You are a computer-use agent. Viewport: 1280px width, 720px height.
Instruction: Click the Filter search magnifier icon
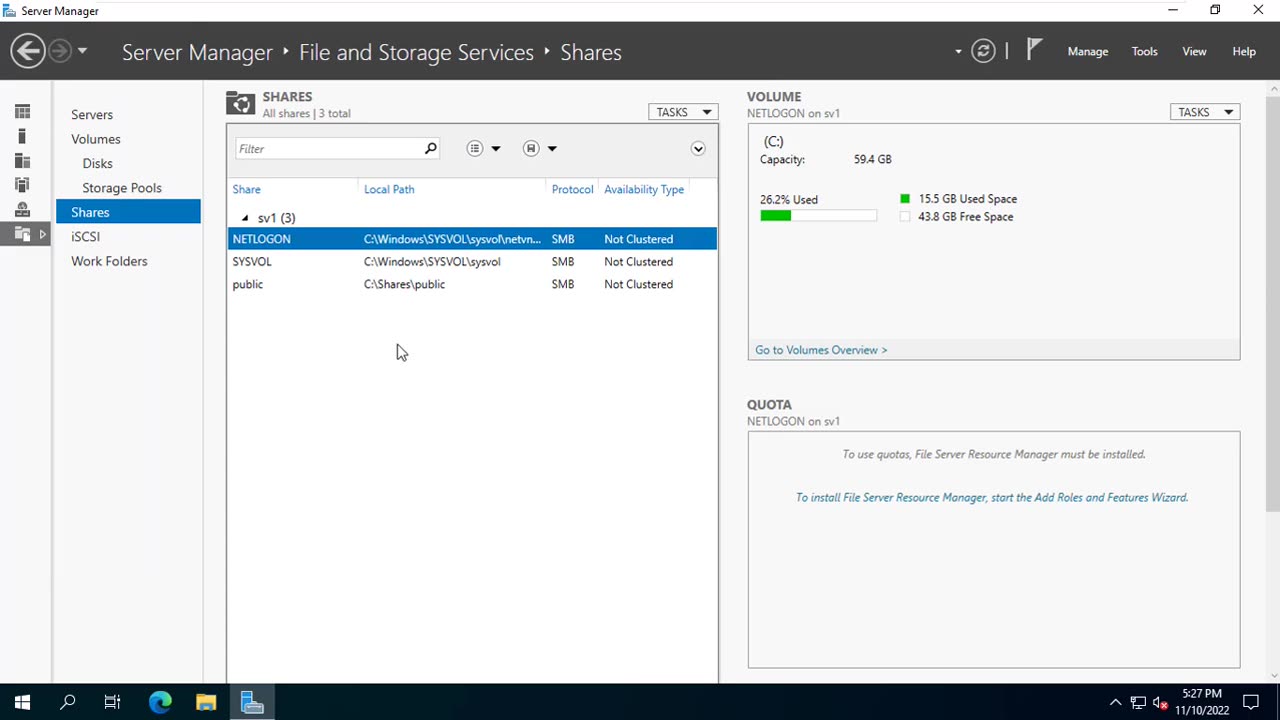click(x=430, y=149)
